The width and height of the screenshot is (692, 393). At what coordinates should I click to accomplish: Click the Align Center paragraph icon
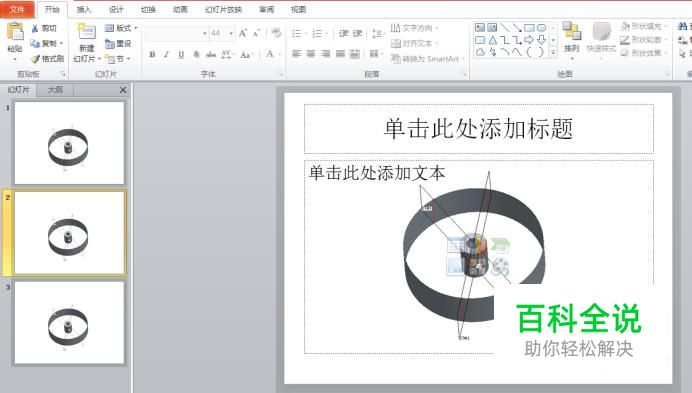[x=311, y=54]
